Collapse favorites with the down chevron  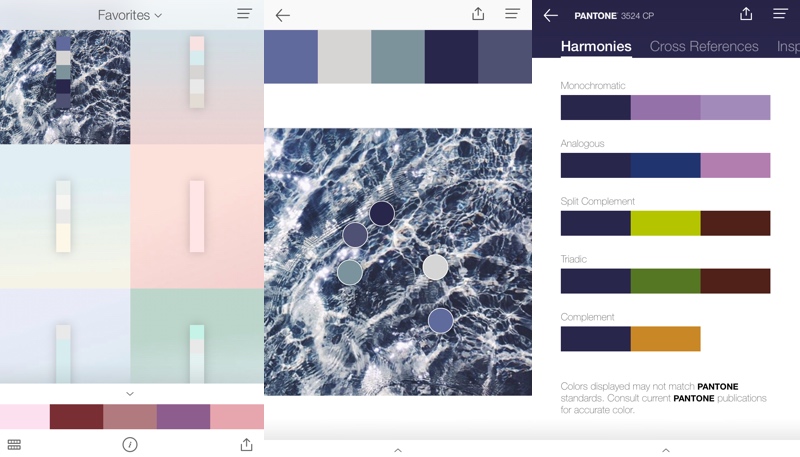point(130,394)
